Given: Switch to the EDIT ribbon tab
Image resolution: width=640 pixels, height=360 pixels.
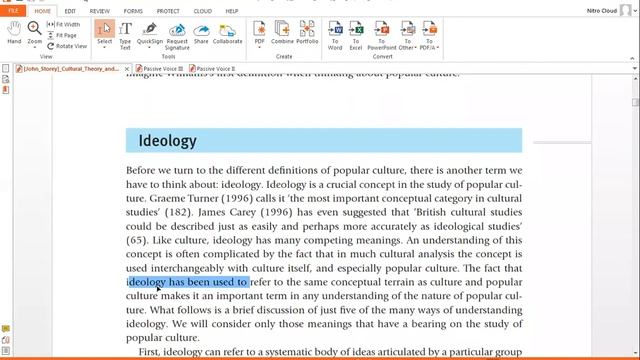Looking at the screenshot, I should 70,11.
